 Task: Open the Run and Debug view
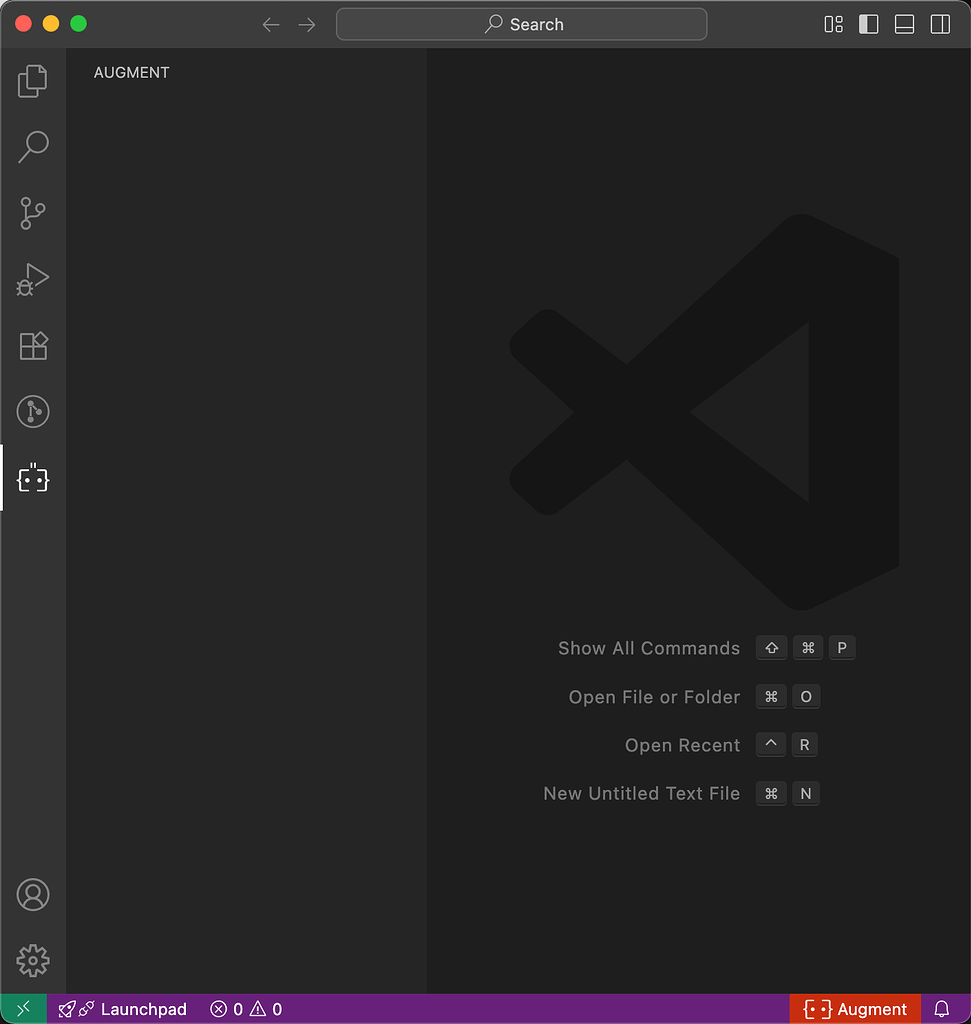click(x=33, y=280)
